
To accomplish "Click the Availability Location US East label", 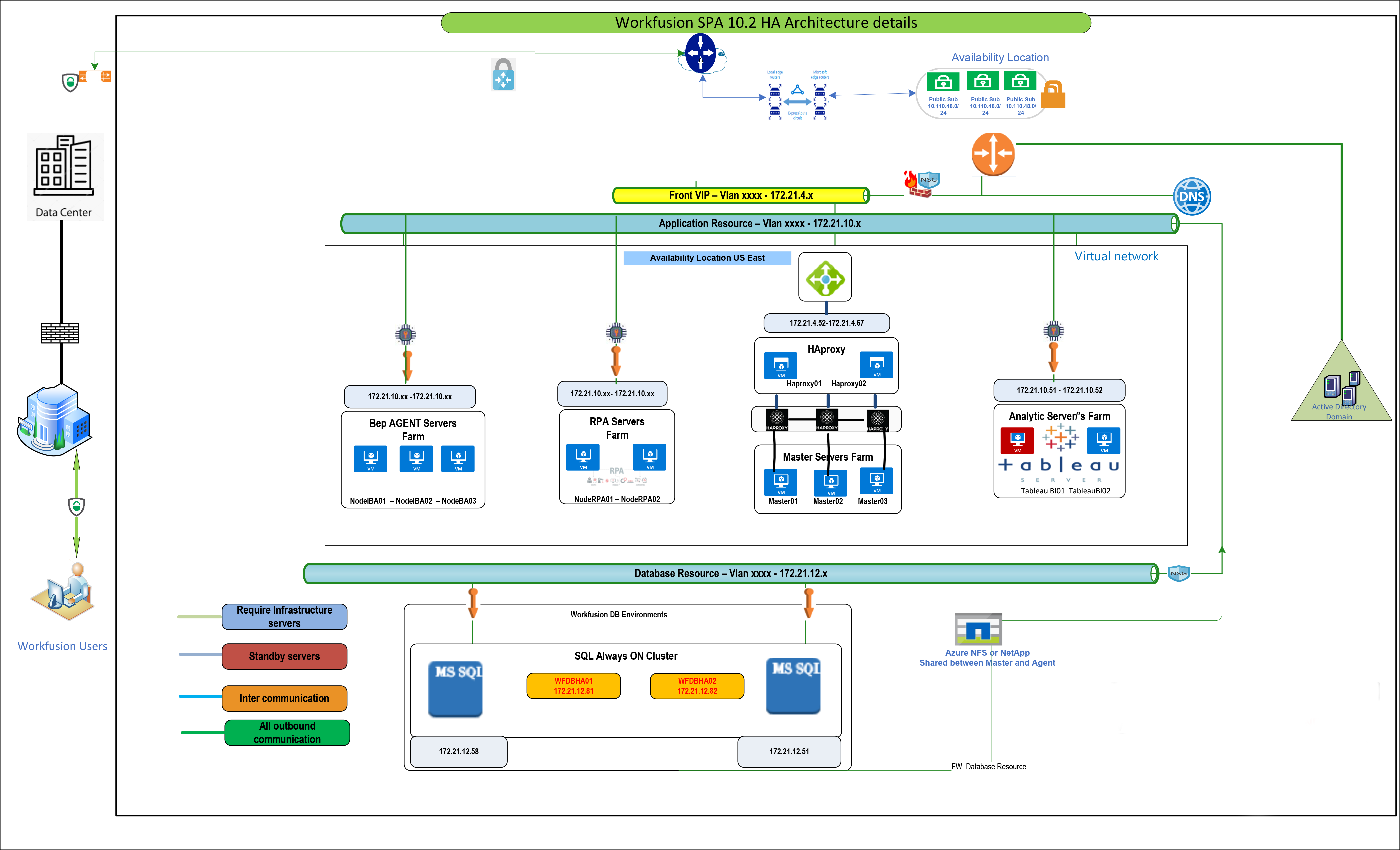I will click(x=707, y=258).
